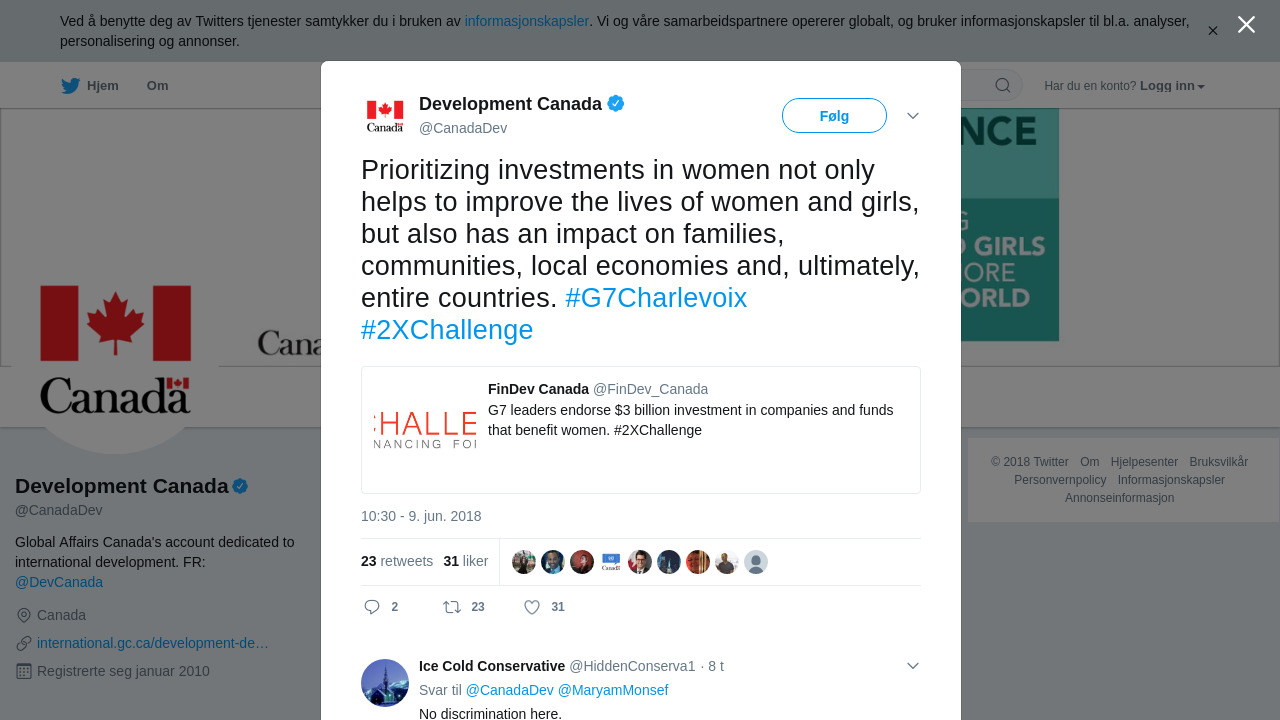The width and height of the screenshot is (1280, 720).
Task: Dismiss the cookie banner with the small X
Action: coord(1212,31)
